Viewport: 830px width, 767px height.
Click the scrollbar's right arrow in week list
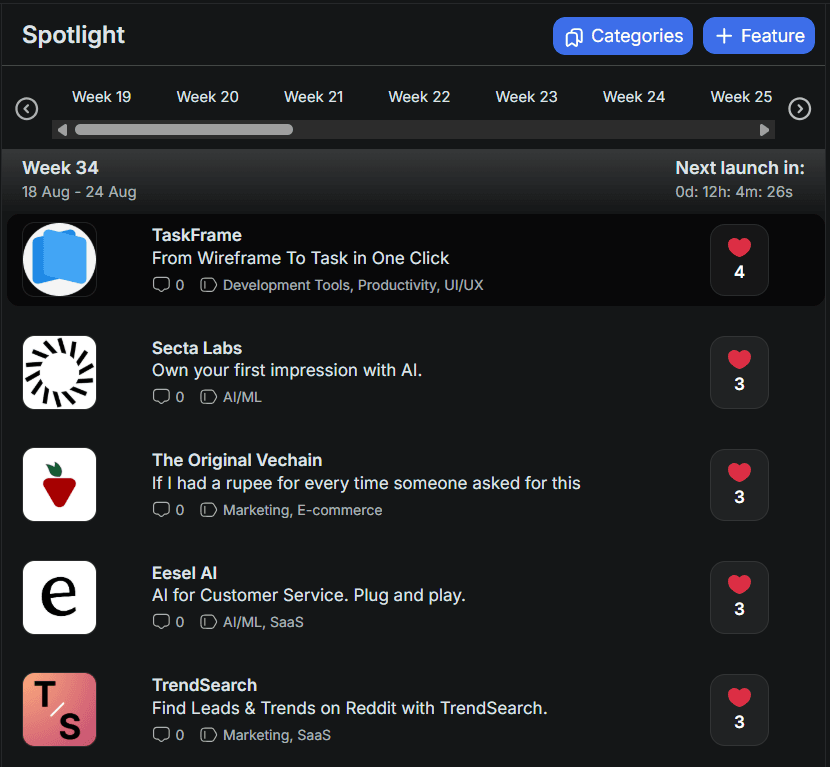[765, 129]
